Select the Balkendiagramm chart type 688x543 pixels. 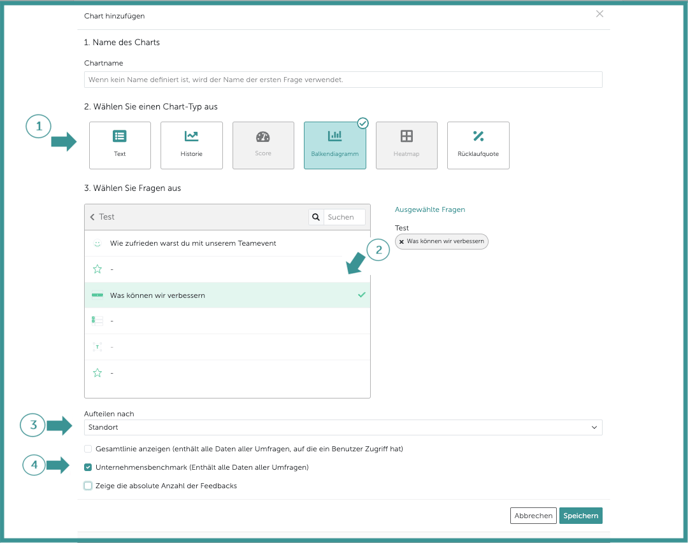pos(335,145)
